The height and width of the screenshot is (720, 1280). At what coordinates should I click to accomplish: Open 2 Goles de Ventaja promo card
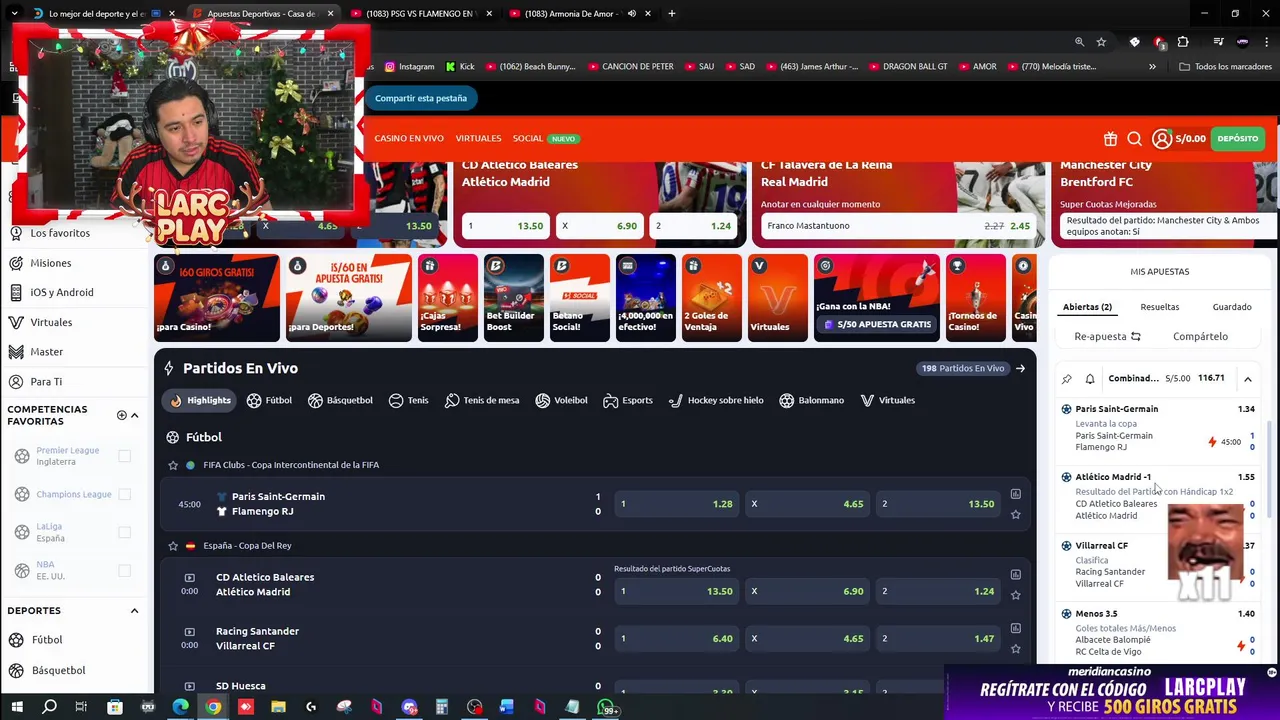click(x=712, y=298)
